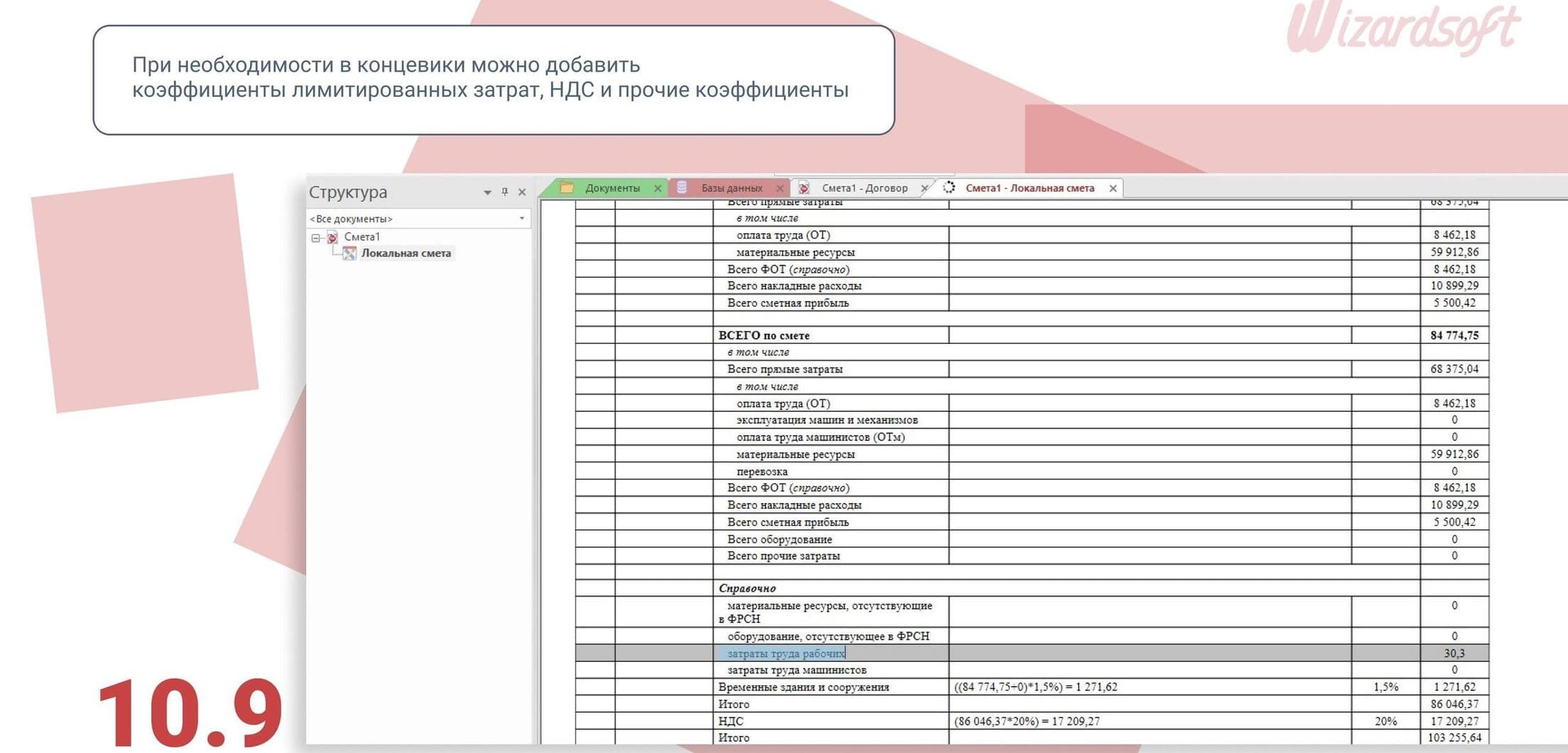Click оплата труда машинистов (ОТм) row
Viewport: 1568px width, 753px height.
pyautogui.click(x=1032, y=437)
